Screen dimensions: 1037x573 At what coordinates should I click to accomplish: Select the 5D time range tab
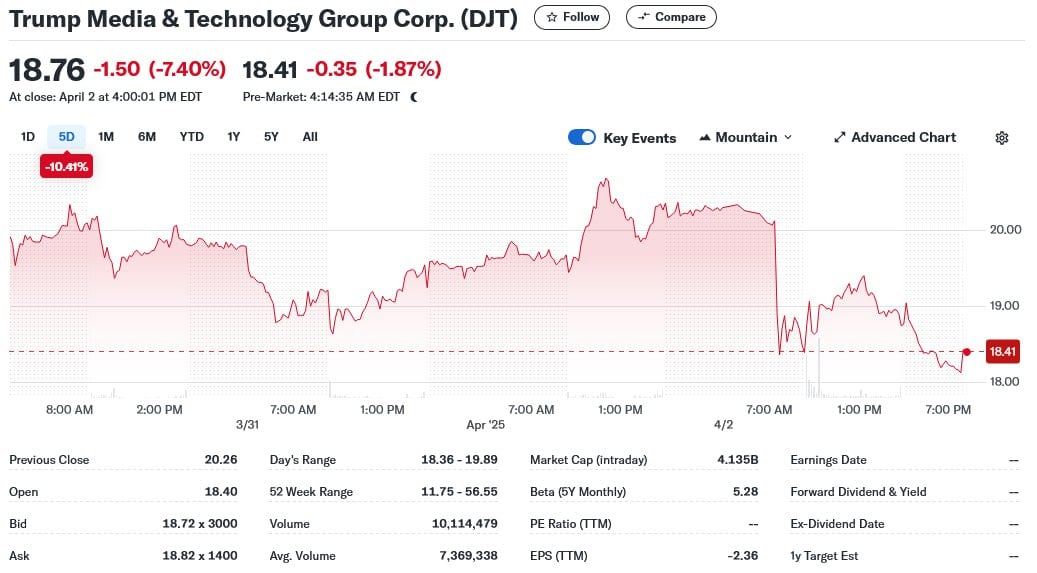66,137
